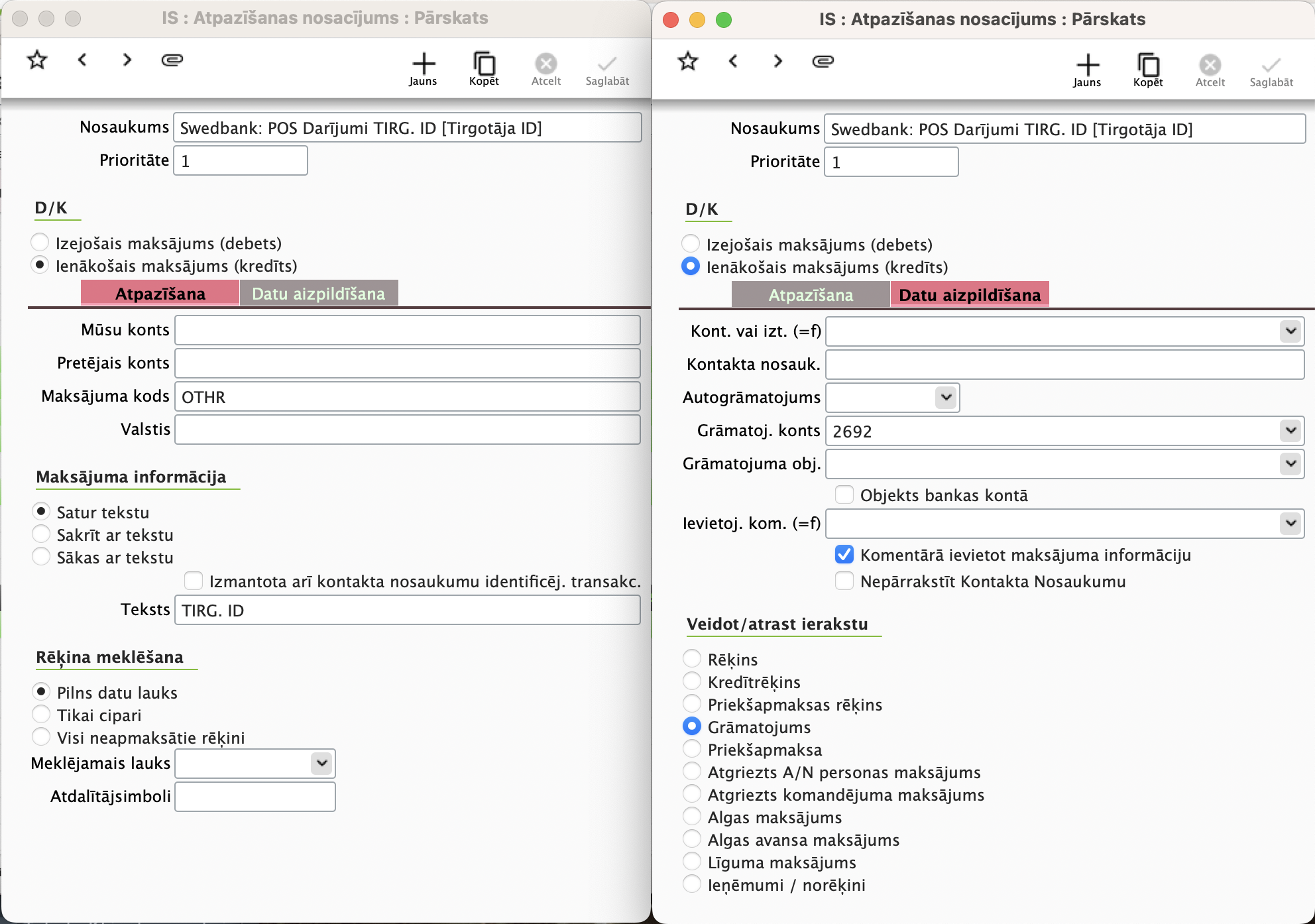1315x924 pixels.
Task: Click Jauns plus icon in right window
Action: tap(1088, 66)
